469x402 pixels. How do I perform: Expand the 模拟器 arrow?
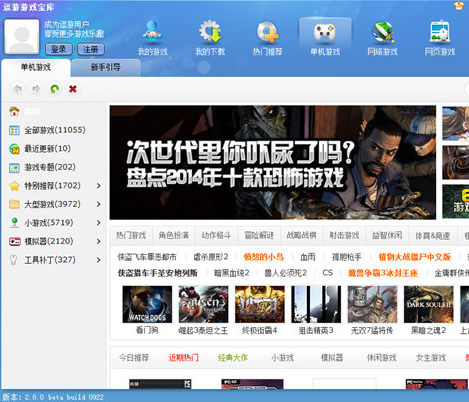98,241
